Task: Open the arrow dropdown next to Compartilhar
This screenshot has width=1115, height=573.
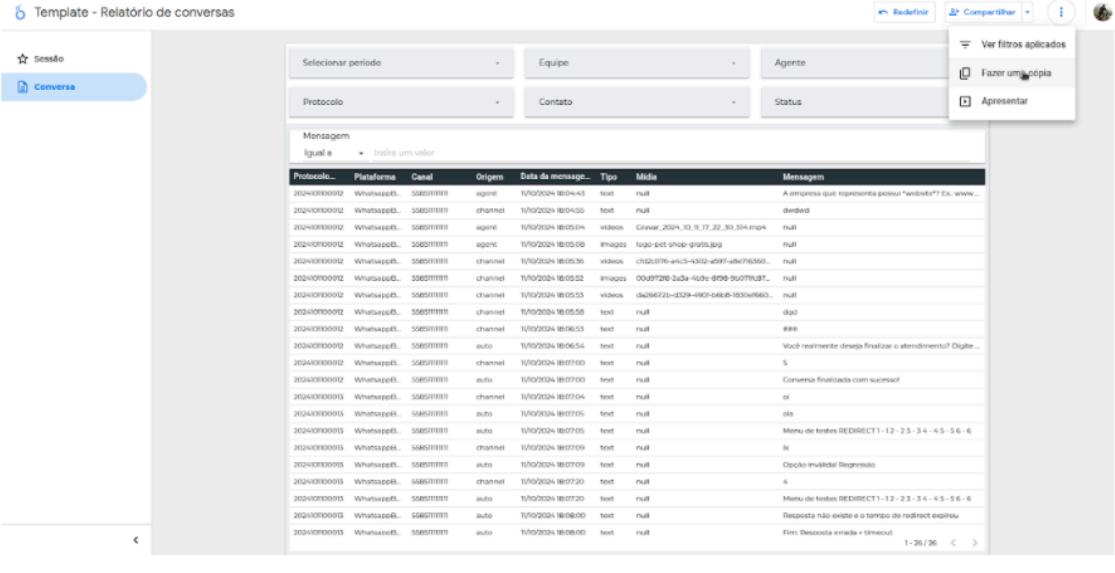Action: [1028, 12]
